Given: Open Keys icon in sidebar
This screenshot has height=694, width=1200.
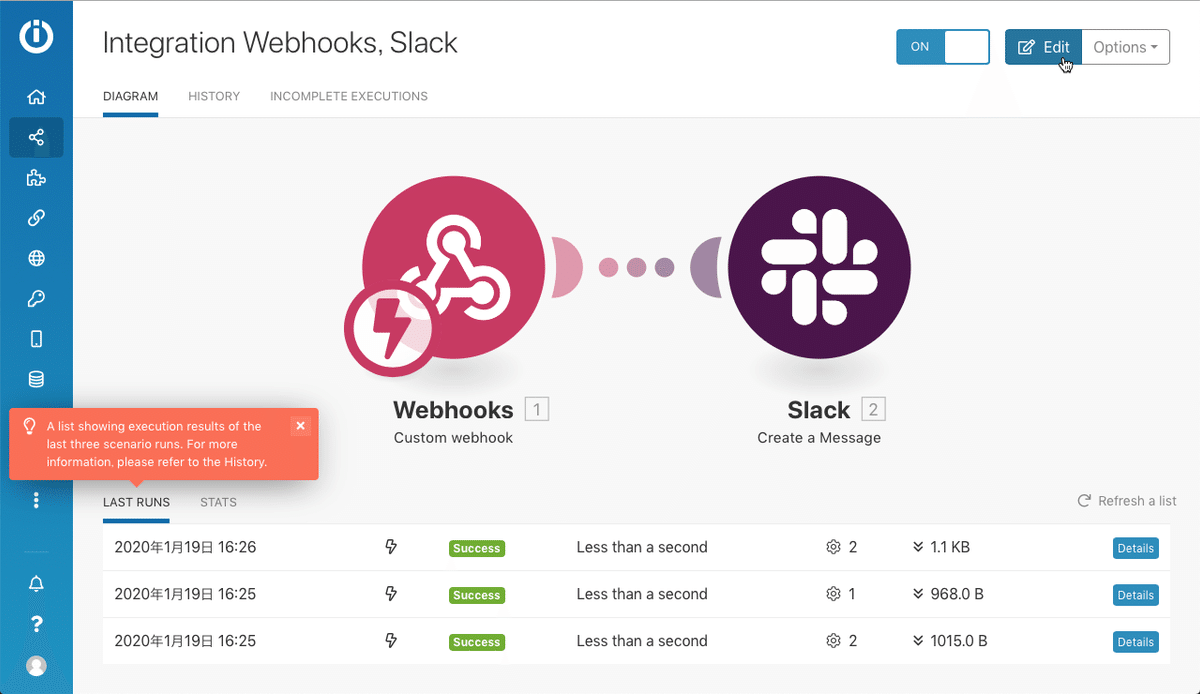Looking at the screenshot, I should [x=36, y=299].
